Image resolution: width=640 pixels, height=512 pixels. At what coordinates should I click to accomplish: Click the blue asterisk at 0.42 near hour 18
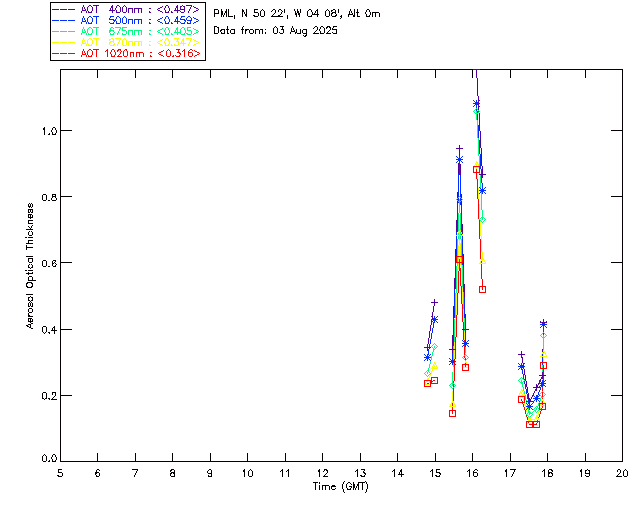[x=543, y=323]
